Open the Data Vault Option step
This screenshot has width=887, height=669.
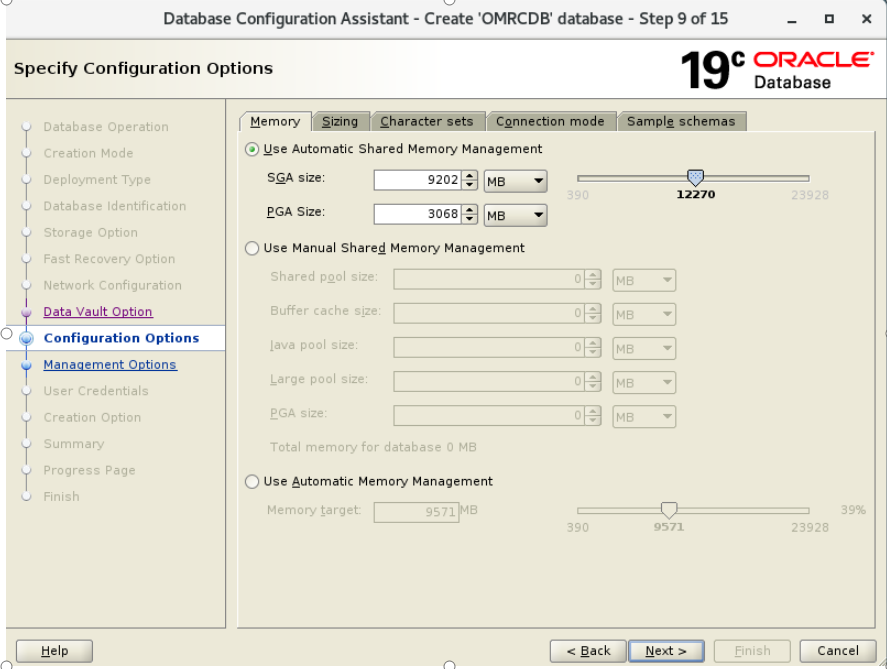[97, 312]
